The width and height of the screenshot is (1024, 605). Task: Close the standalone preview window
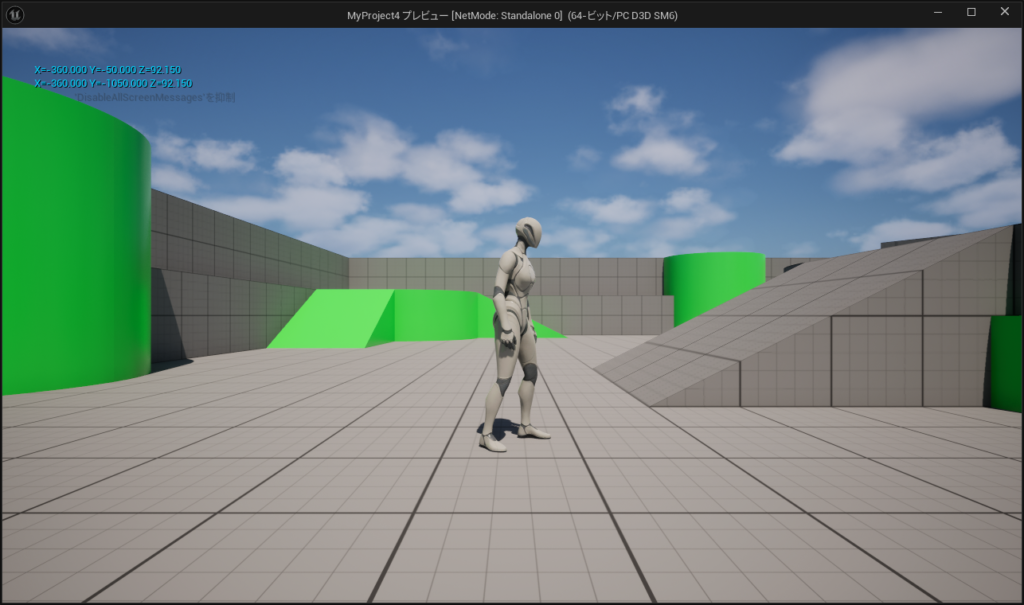point(1004,13)
